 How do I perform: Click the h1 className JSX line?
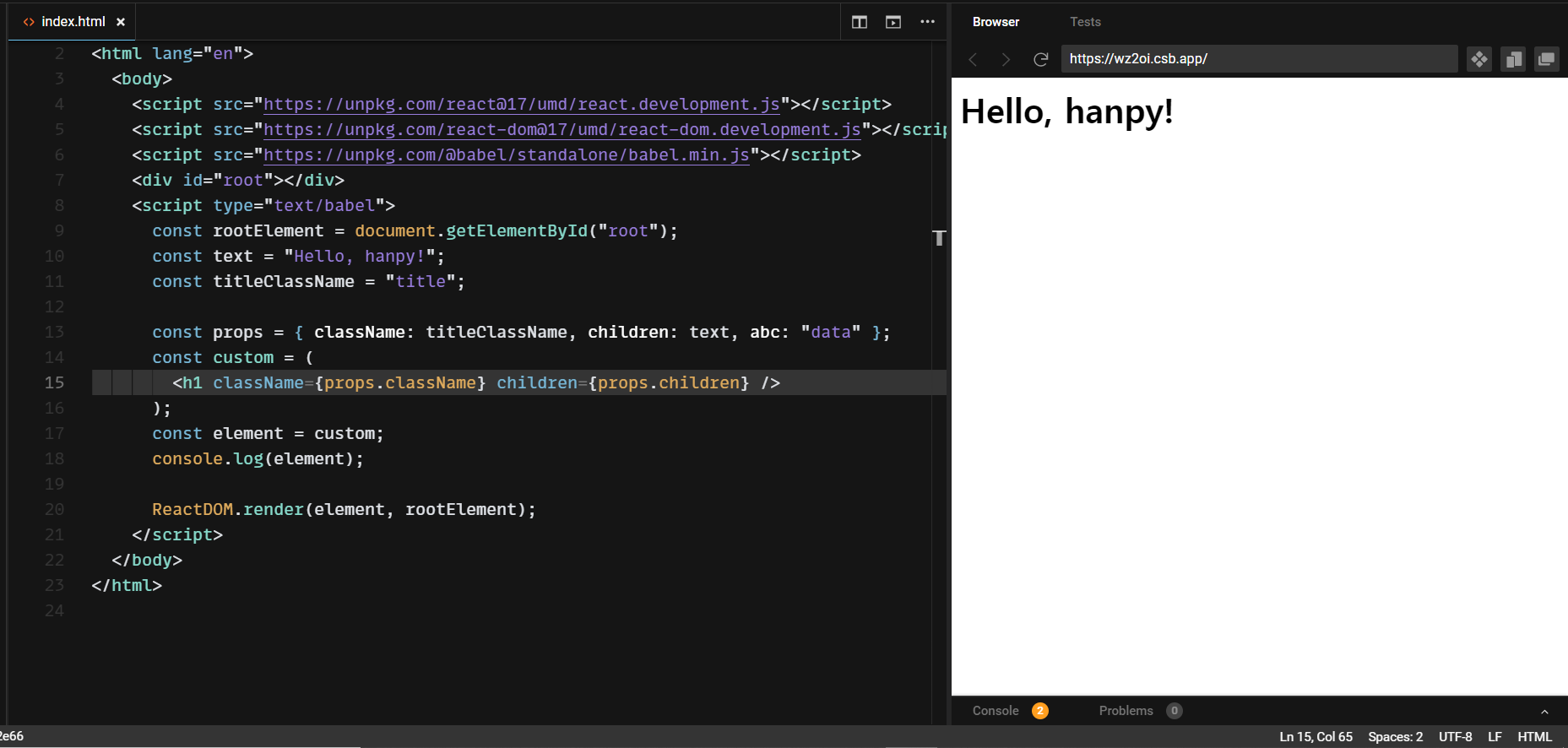pyautogui.click(x=476, y=383)
